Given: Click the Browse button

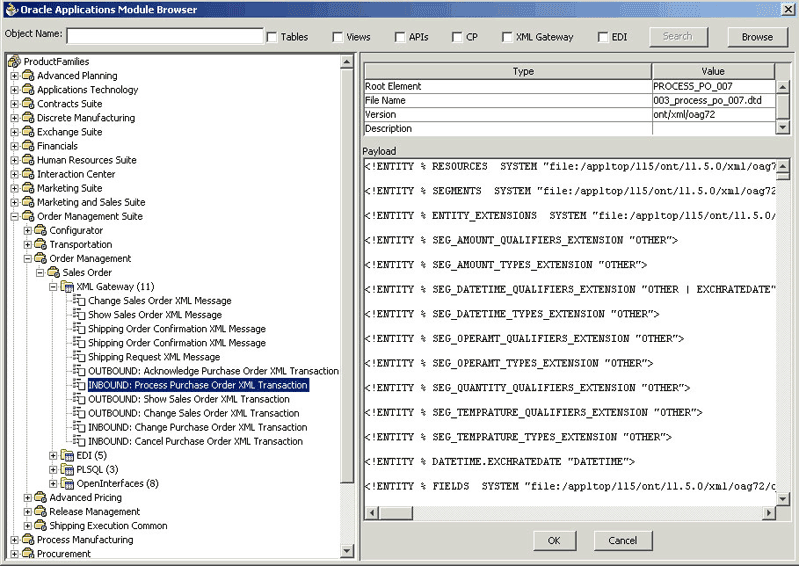Looking at the screenshot, I should [x=757, y=37].
